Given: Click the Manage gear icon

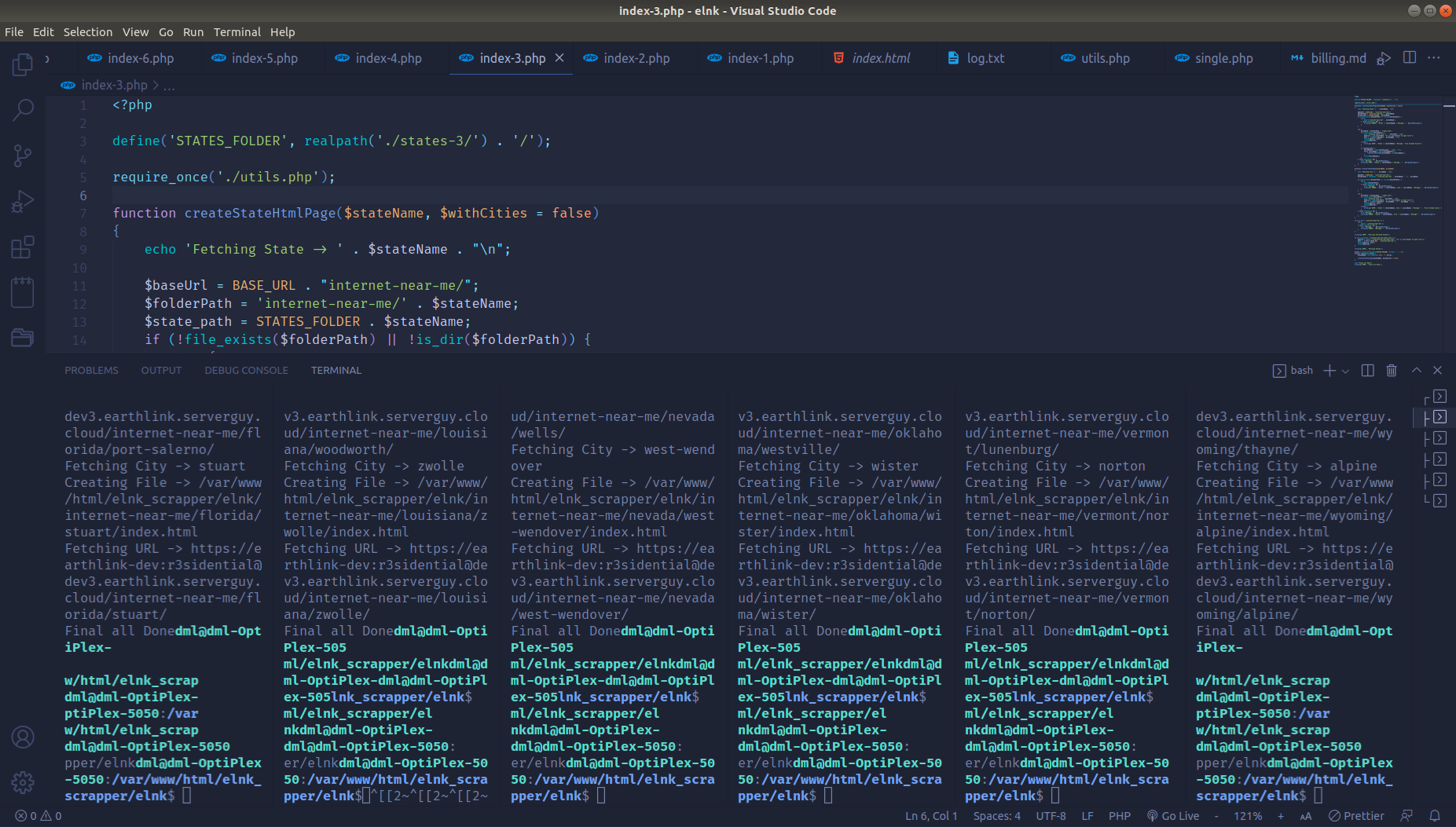Looking at the screenshot, I should tap(23, 782).
